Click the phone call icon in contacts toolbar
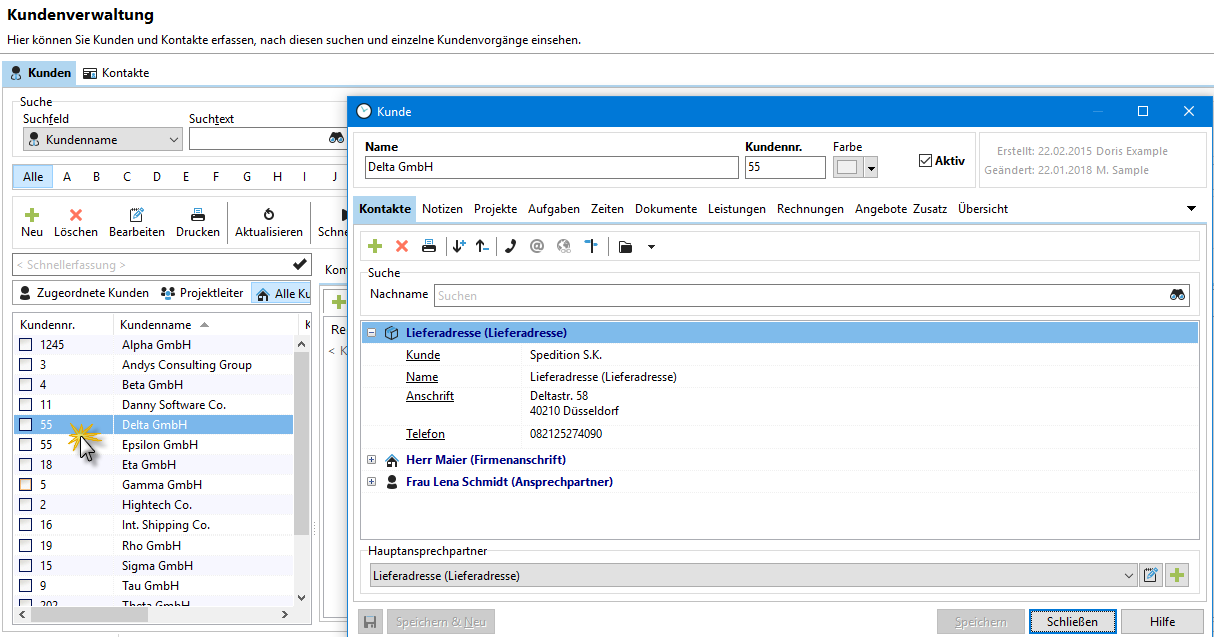The image size is (1214, 637). pyautogui.click(x=510, y=246)
